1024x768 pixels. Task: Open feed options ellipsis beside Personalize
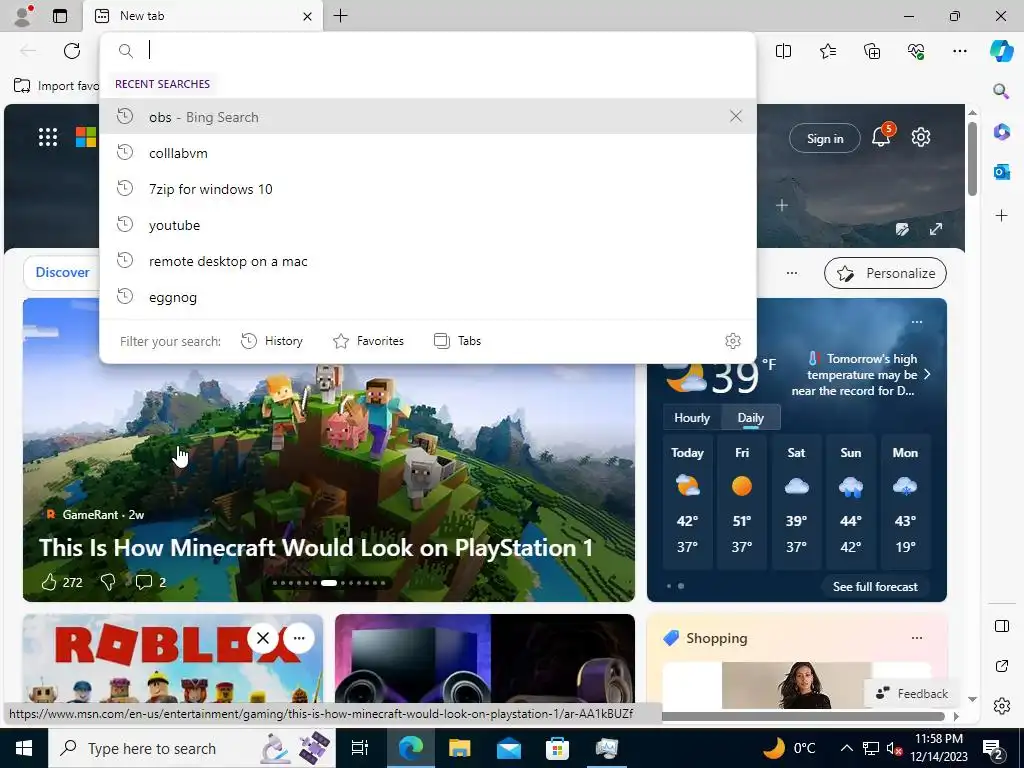[x=792, y=273]
